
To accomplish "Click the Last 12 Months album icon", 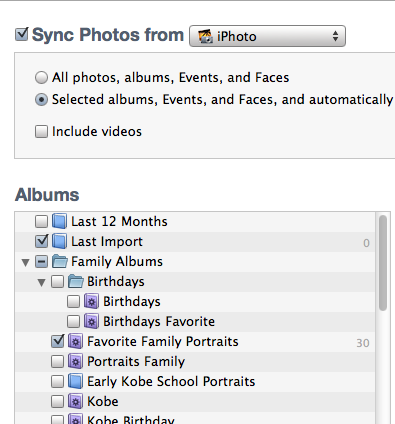I will [60, 221].
